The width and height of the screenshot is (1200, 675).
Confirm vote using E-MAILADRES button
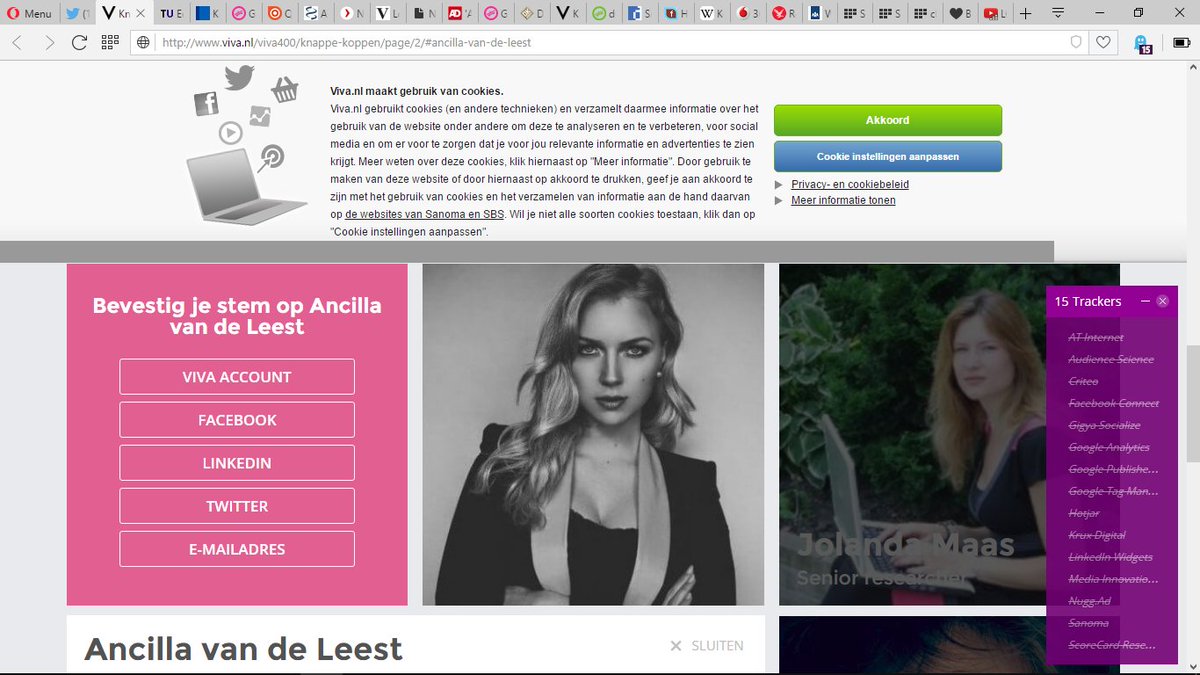237,549
